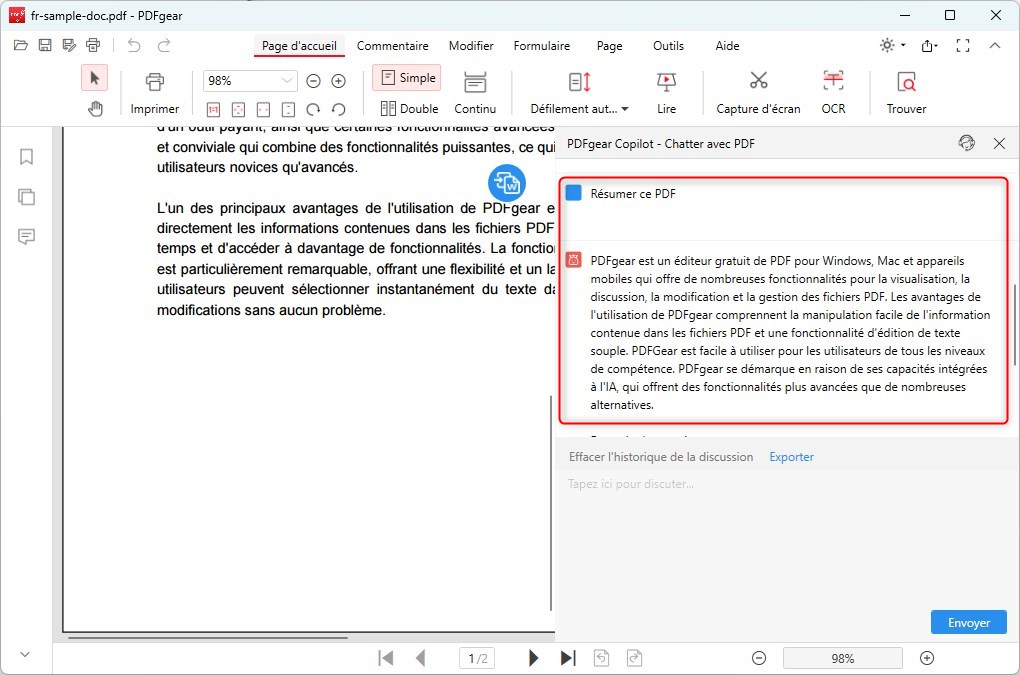The image size is (1020, 675).
Task: Open the bookmarks panel in sidebar
Action: click(x=26, y=157)
